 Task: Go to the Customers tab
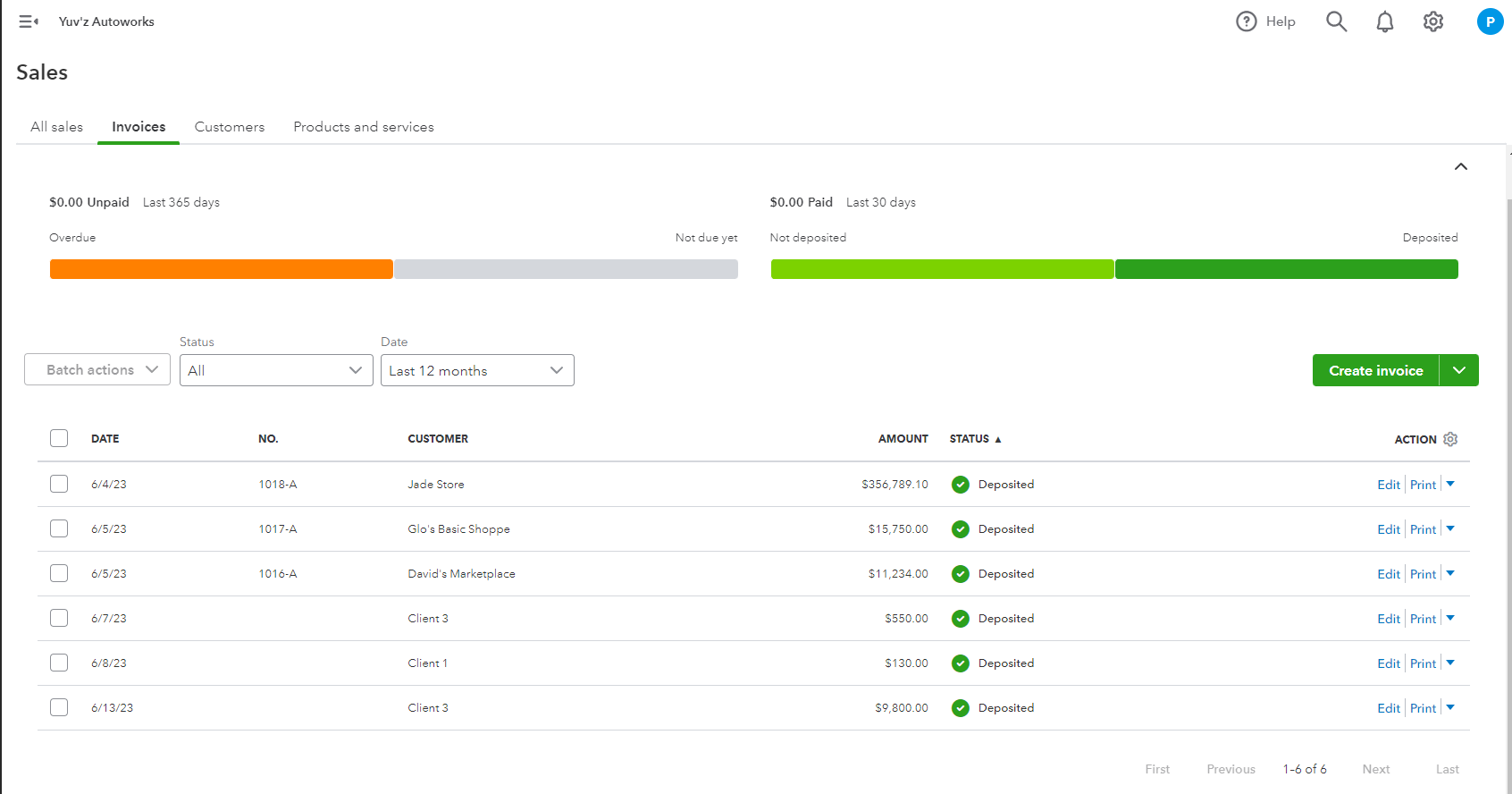click(x=230, y=127)
